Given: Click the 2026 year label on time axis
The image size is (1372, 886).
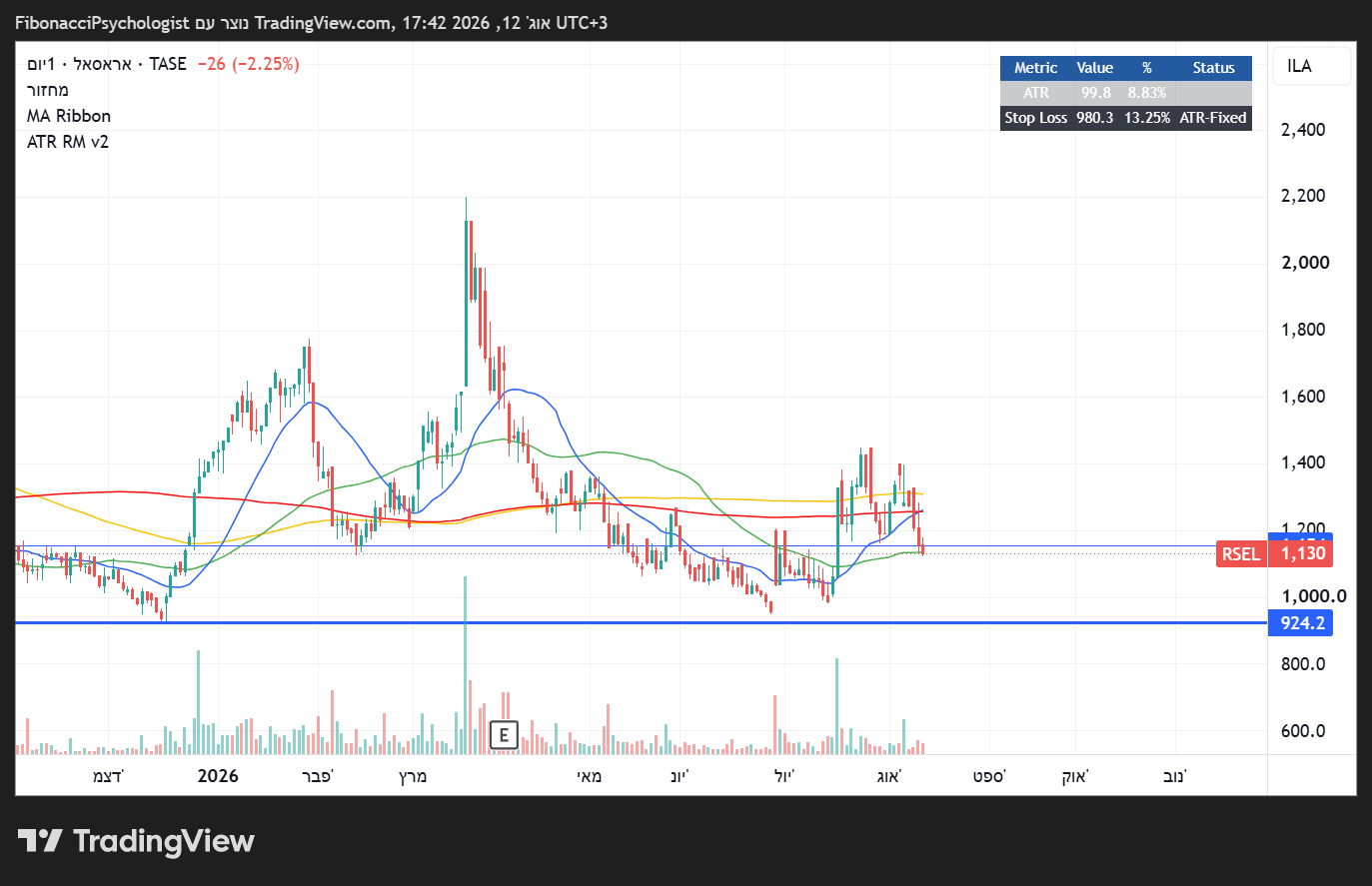Looking at the screenshot, I should (218, 776).
